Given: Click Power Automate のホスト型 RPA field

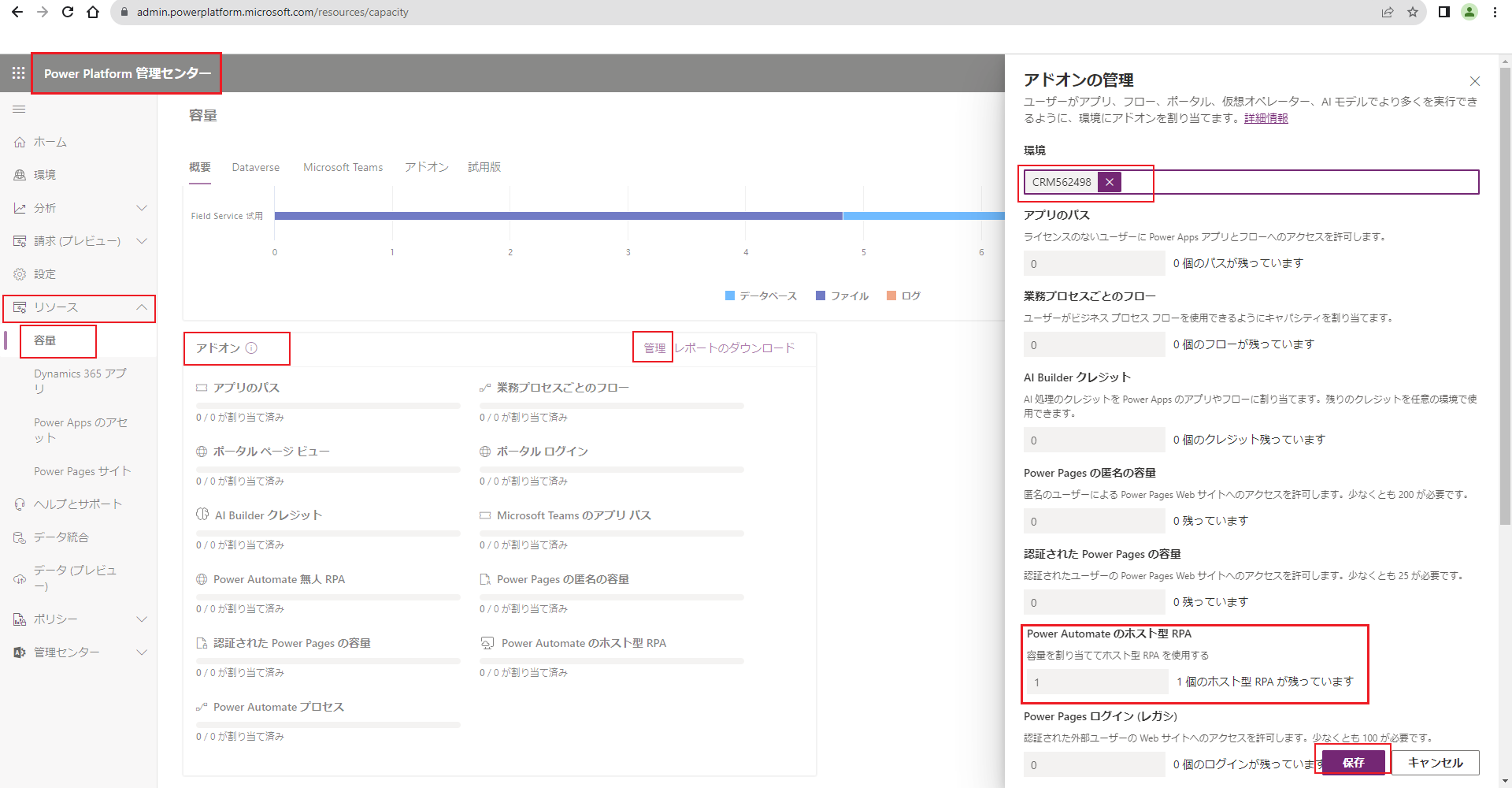Looking at the screenshot, I should pos(1098,682).
